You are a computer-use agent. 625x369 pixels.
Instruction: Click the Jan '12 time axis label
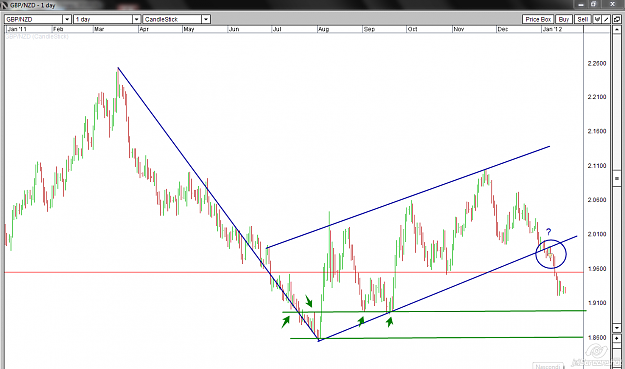point(552,29)
